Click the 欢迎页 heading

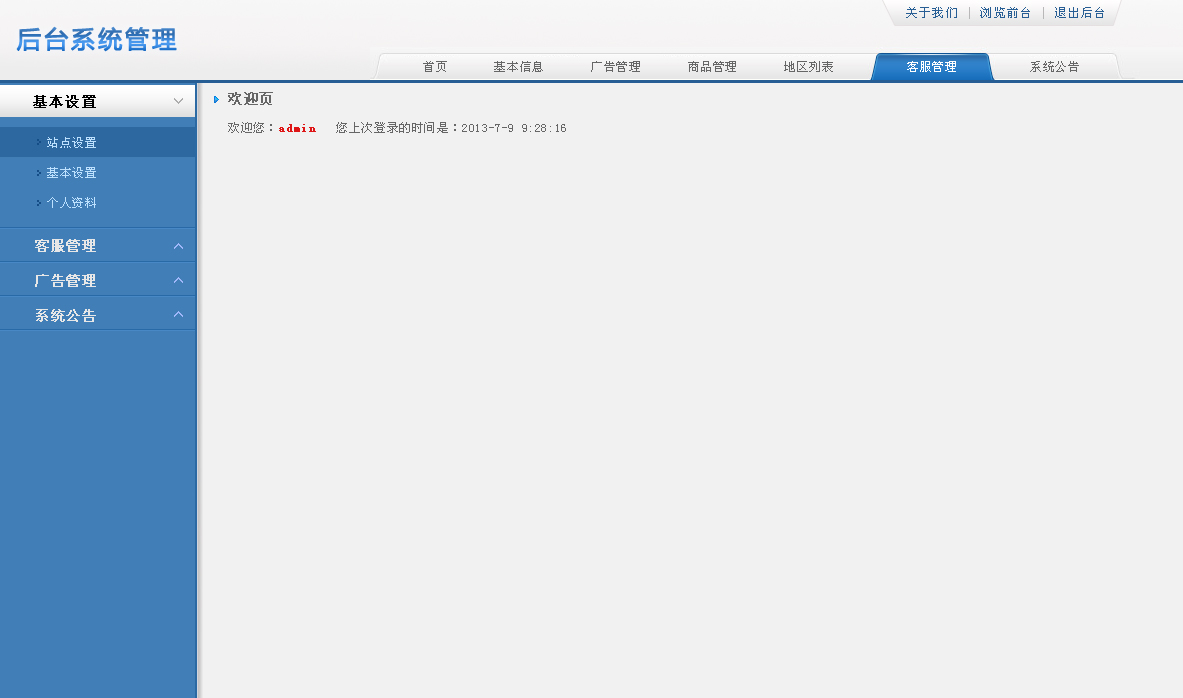(250, 99)
